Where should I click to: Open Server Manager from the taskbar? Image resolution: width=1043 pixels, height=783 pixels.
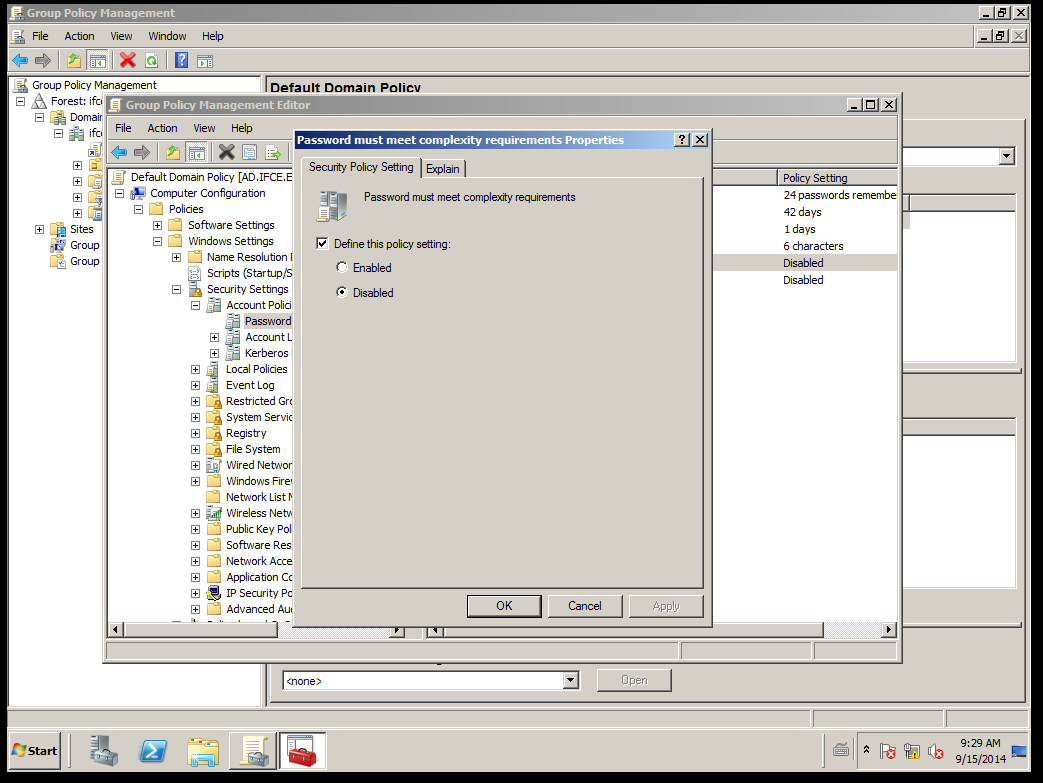(x=104, y=750)
